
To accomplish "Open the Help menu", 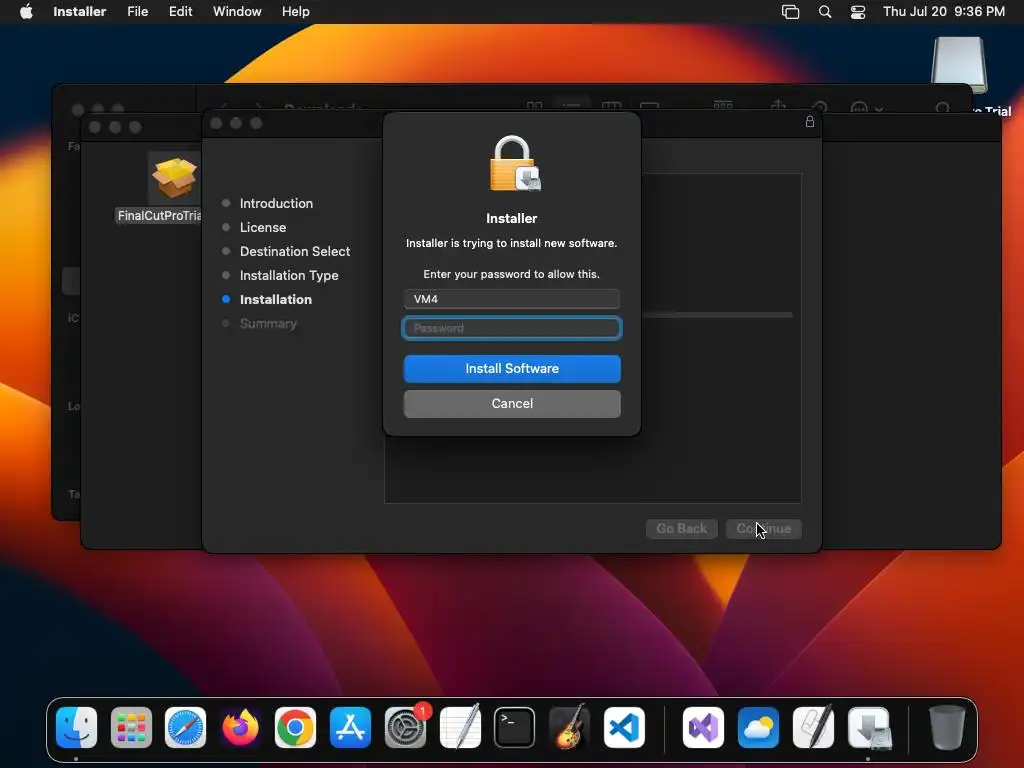I will click(x=295, y=12).
